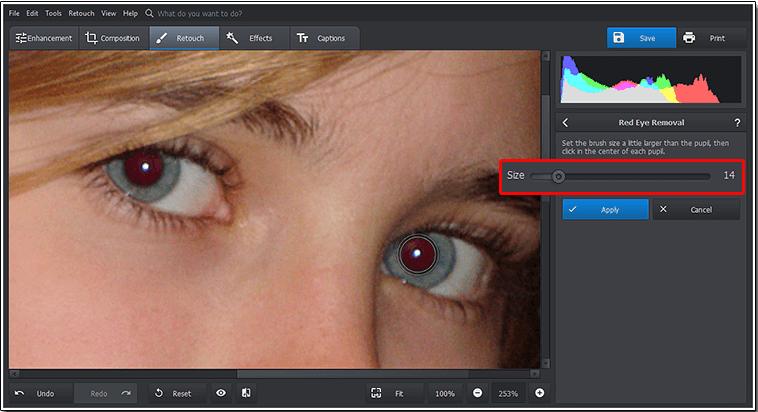Screen dimensions: 758x412
Task: Click the zoom out minus icon
Action: click(x=477, y=393)
